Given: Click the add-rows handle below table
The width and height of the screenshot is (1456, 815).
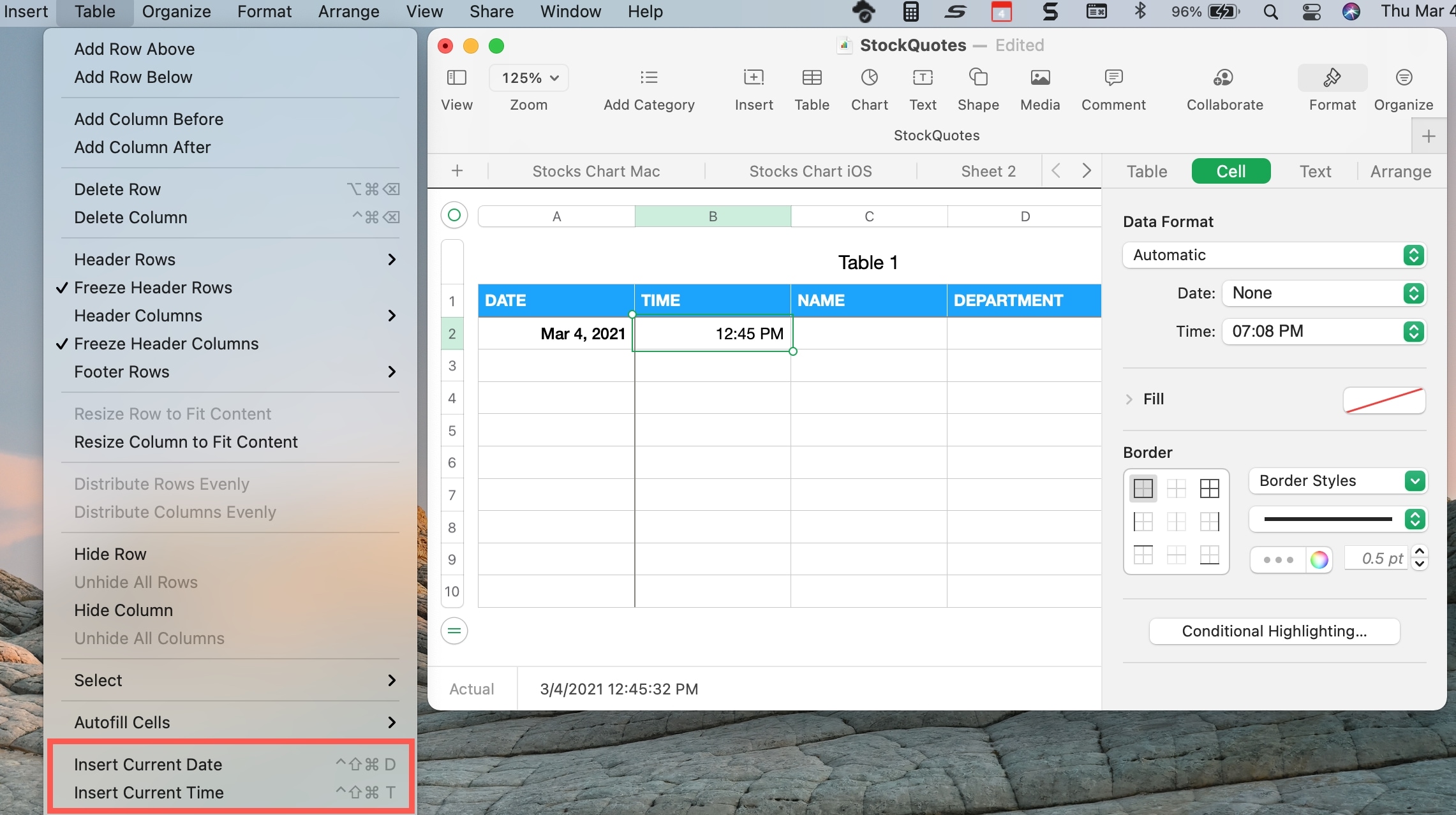Looking at the screenshot, I should (454, 631).
